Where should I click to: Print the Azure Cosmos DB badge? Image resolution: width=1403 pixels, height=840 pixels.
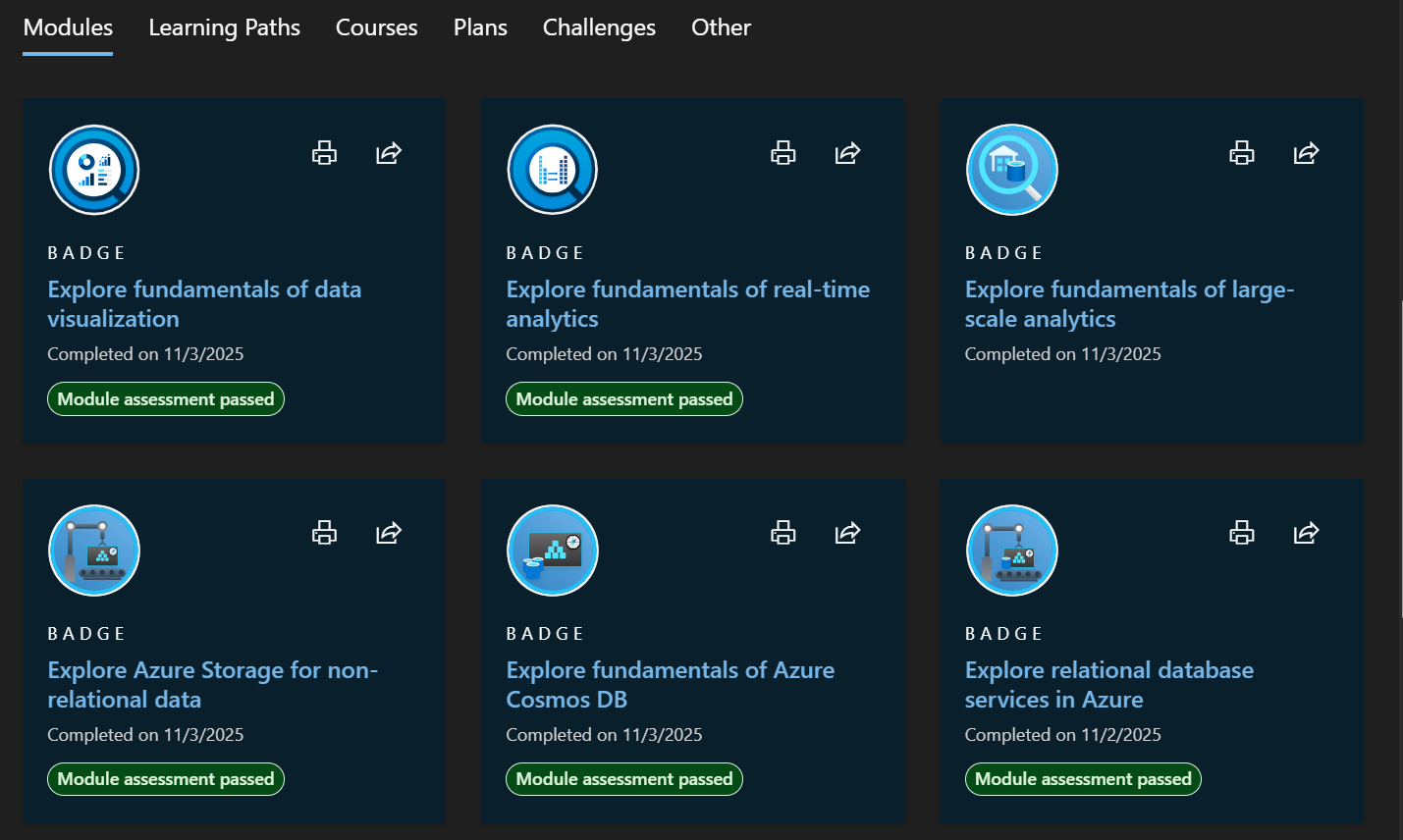point(782,533)
